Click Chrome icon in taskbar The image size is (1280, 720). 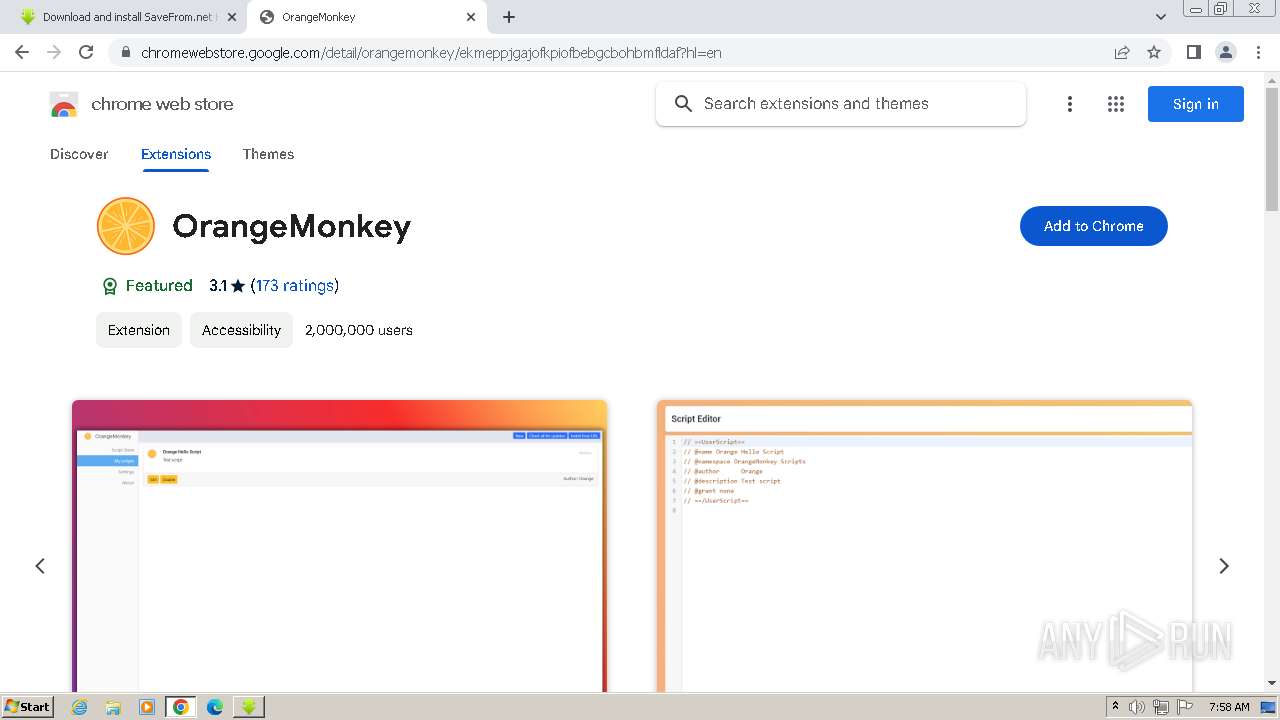click(x=181, y=707)
